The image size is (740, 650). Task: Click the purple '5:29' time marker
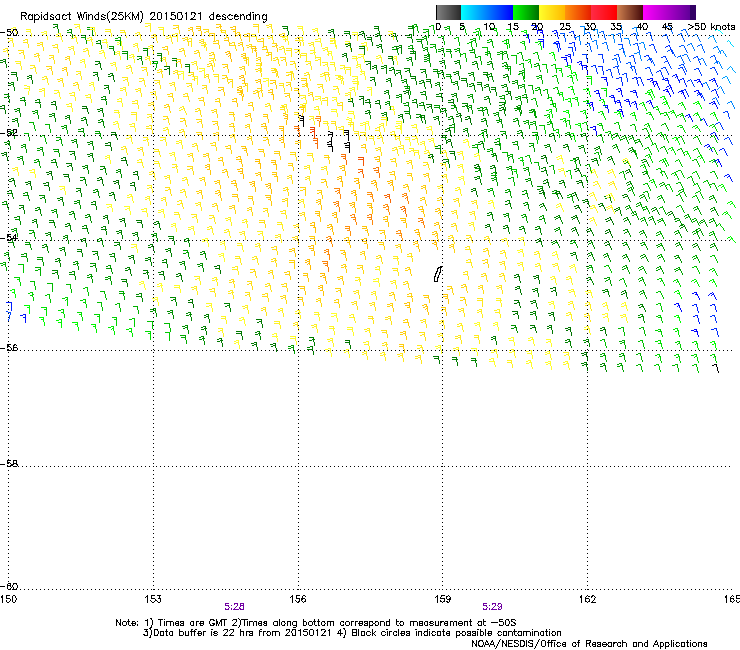click(492, 607)
